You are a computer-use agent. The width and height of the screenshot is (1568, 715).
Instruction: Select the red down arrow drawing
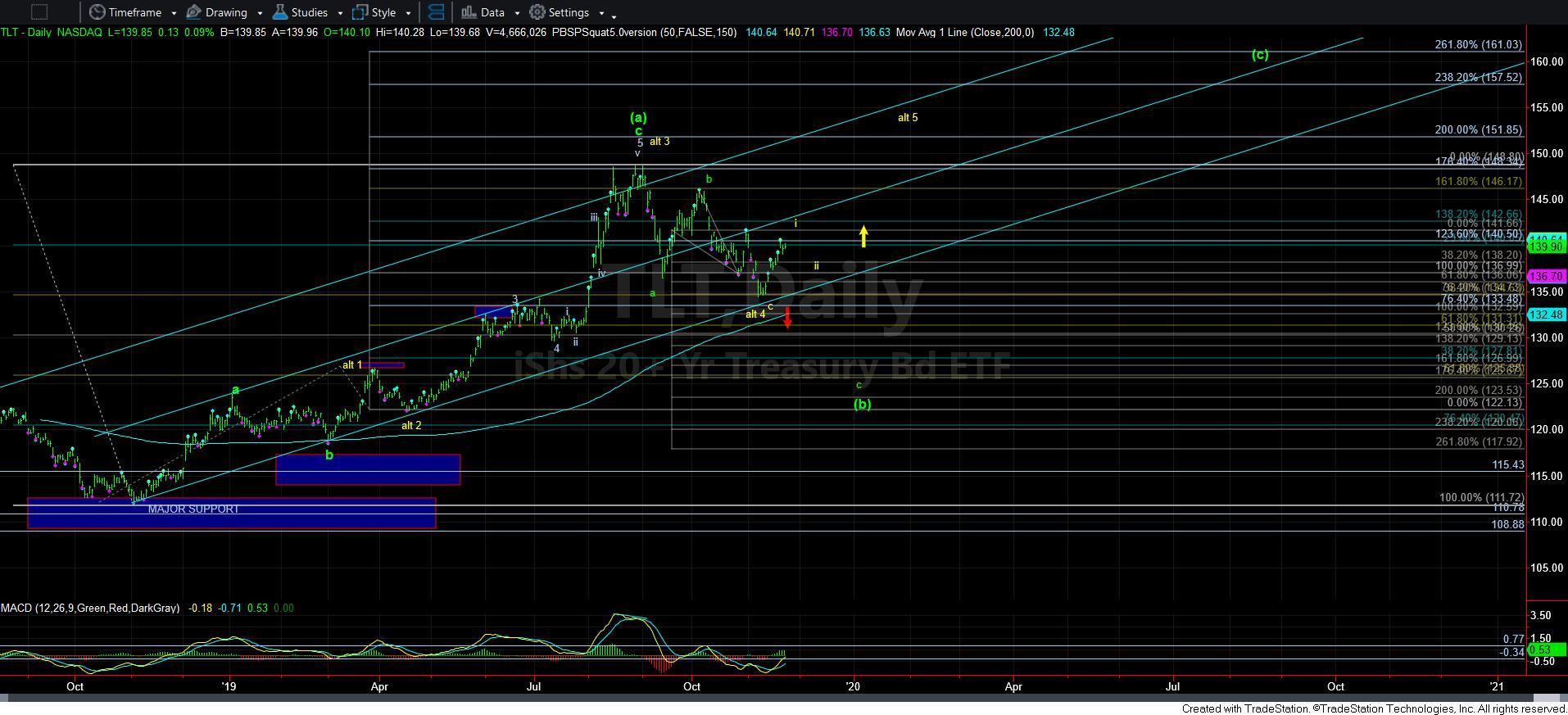click(787, 318)
